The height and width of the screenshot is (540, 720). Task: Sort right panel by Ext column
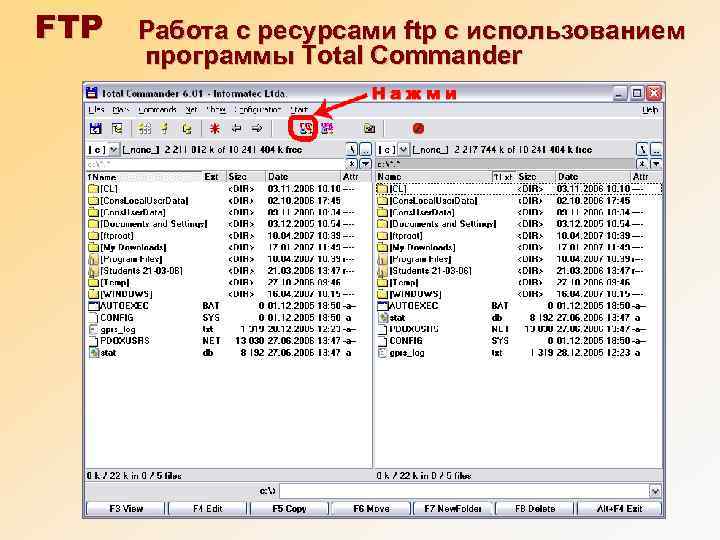[x=503, y=177]
